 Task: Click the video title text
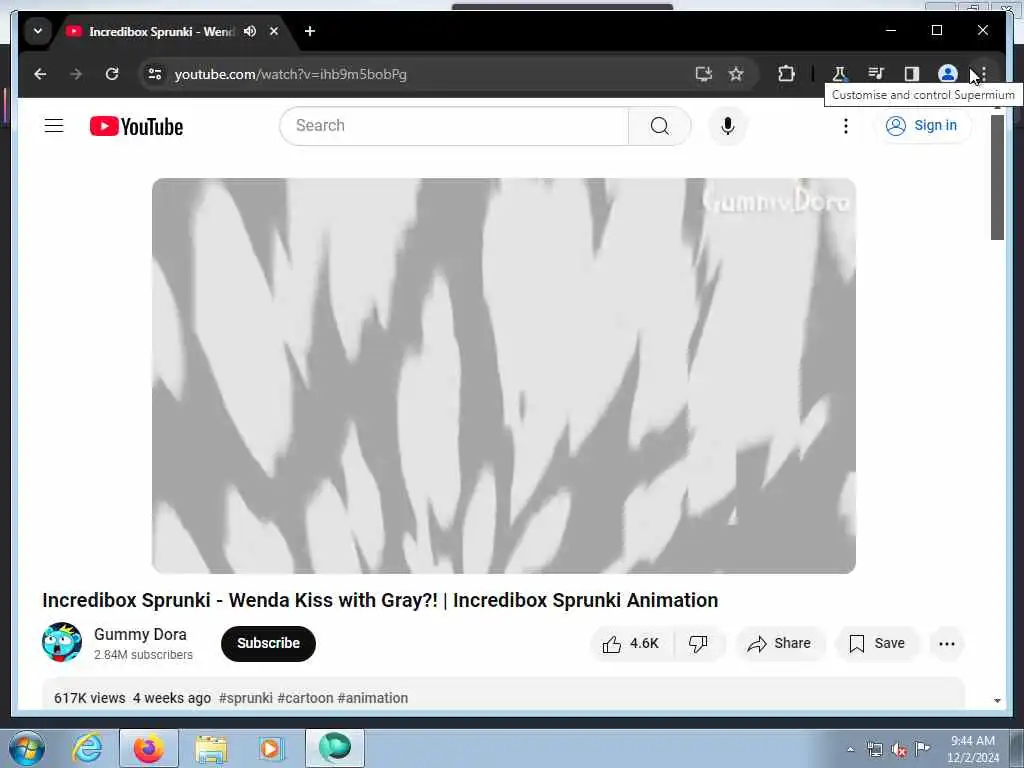(380, 600)
